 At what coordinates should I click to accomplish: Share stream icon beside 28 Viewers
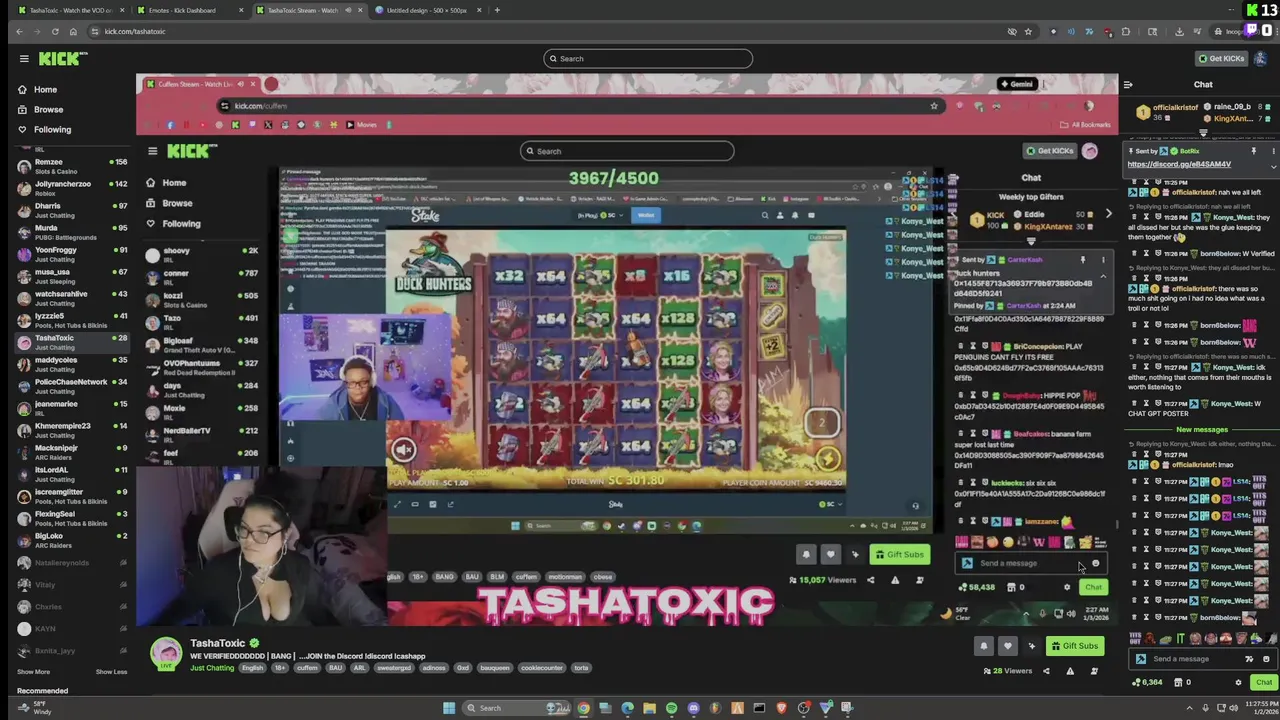point(1046,671)
